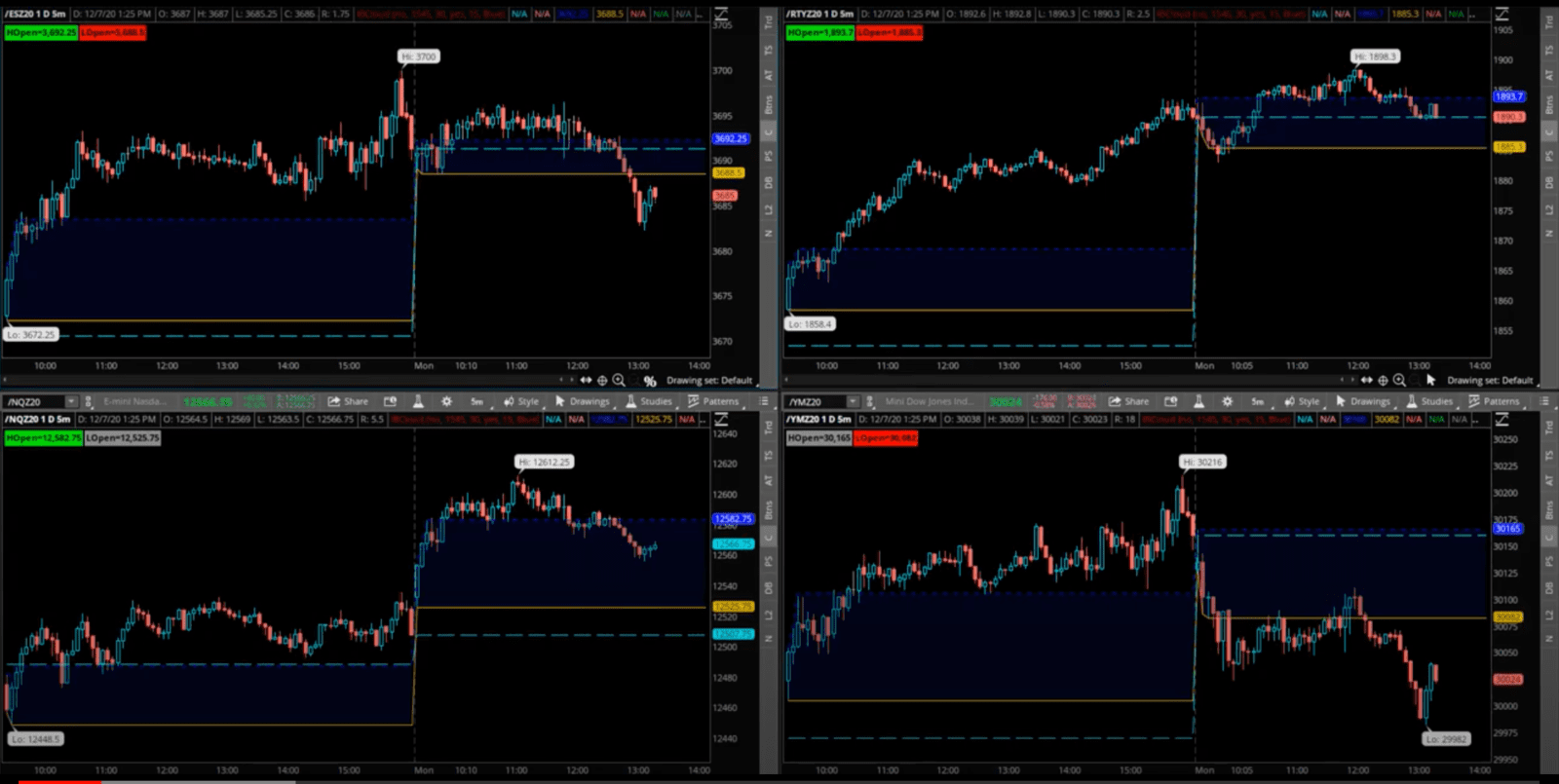Open Drawings menu in /NQZ20 toolbar

coord(583,401)
